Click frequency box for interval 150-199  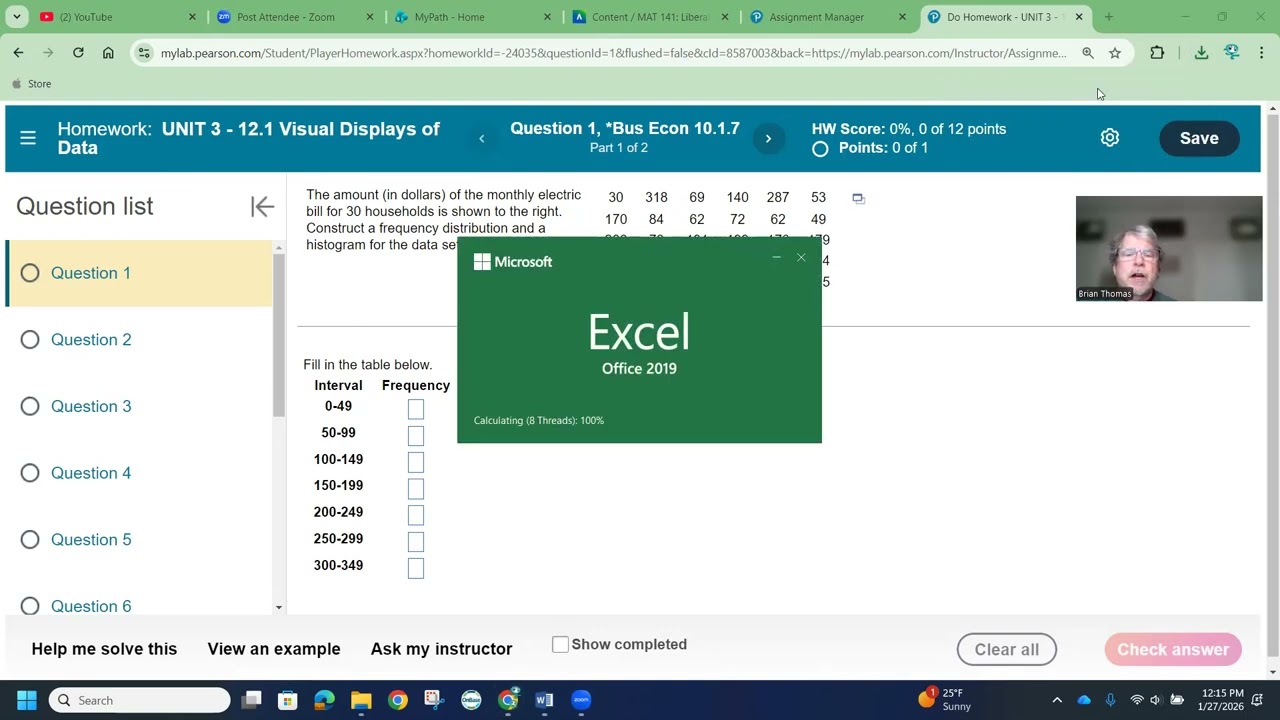(x=416, y=488)
